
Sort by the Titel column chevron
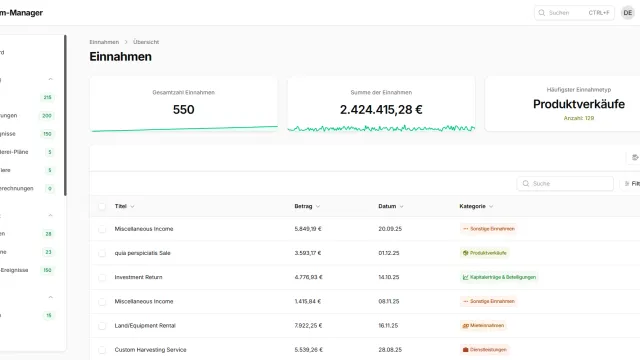(132, 207)
